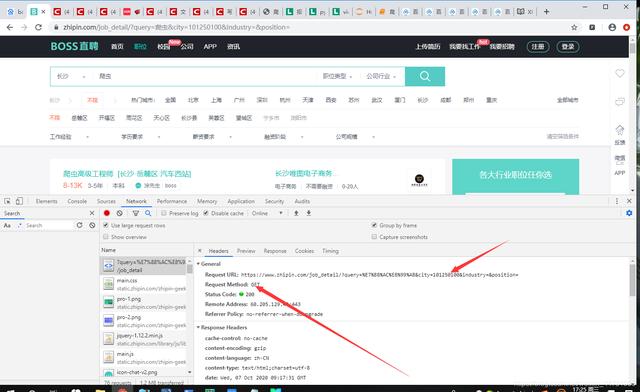Click the 资讯 navigation link
The height and width of the screenshot is (392, 640).
[233, 47]
